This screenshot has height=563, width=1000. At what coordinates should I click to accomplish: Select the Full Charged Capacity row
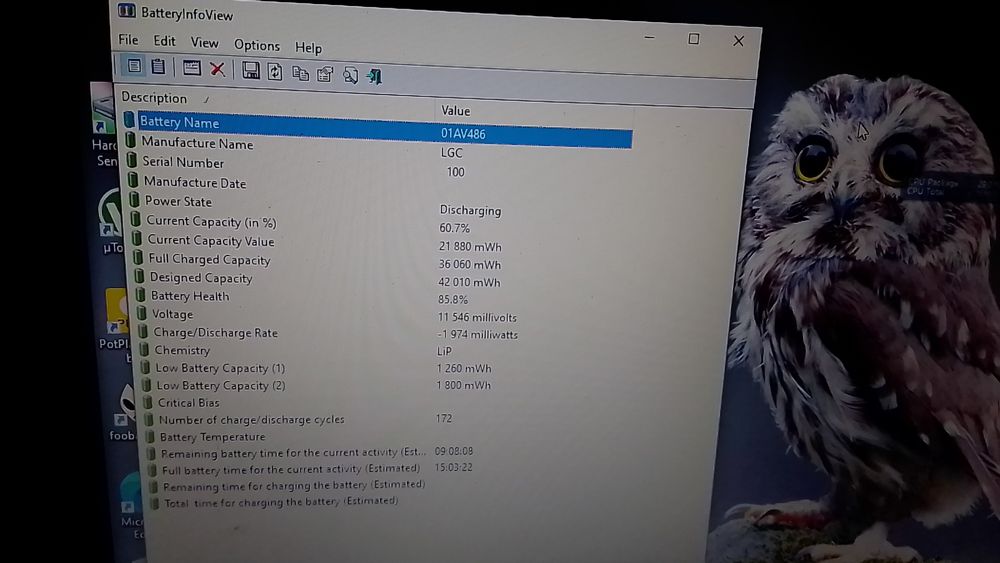click(x=383, y=261)
